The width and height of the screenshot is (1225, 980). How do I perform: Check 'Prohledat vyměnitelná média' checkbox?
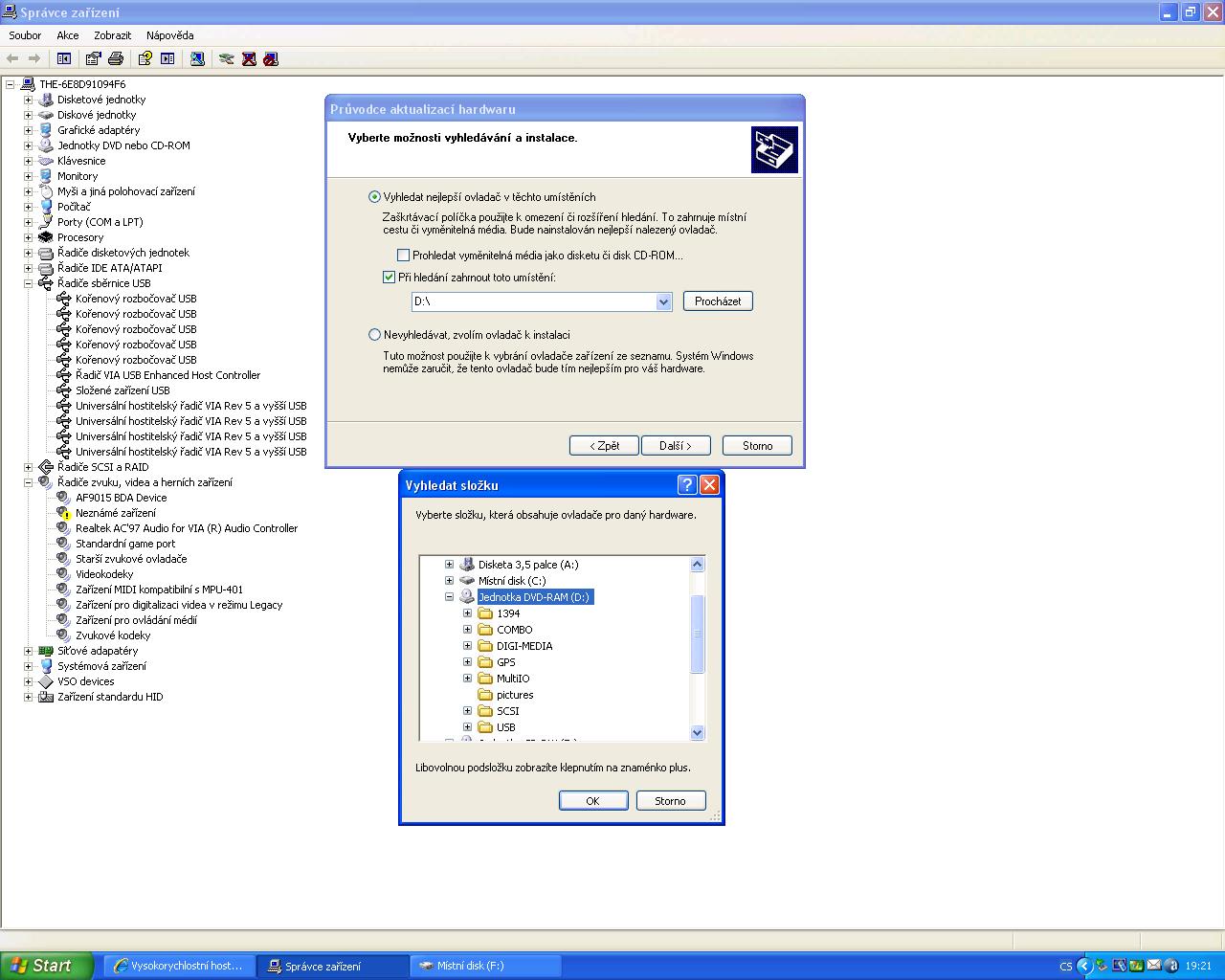tap(403, 256)
